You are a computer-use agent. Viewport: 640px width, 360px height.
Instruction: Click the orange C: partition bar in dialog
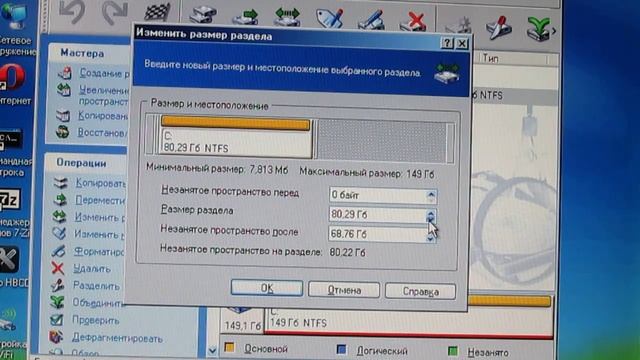coord(235,123)
